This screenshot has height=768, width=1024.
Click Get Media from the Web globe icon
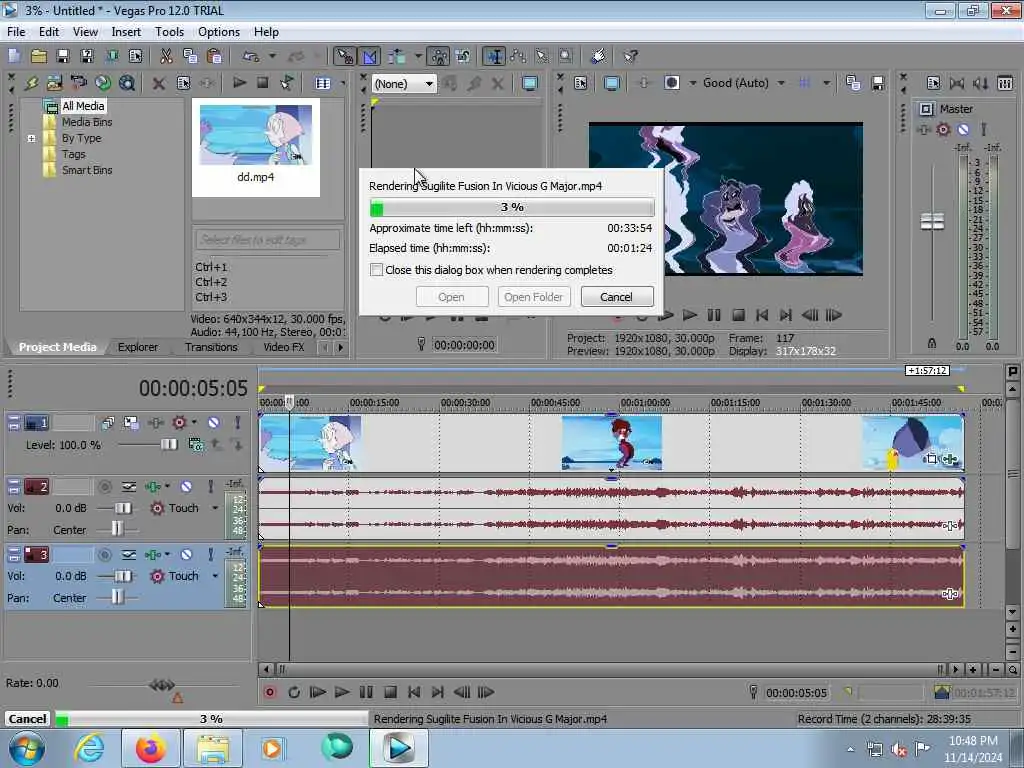coord(103,83)
